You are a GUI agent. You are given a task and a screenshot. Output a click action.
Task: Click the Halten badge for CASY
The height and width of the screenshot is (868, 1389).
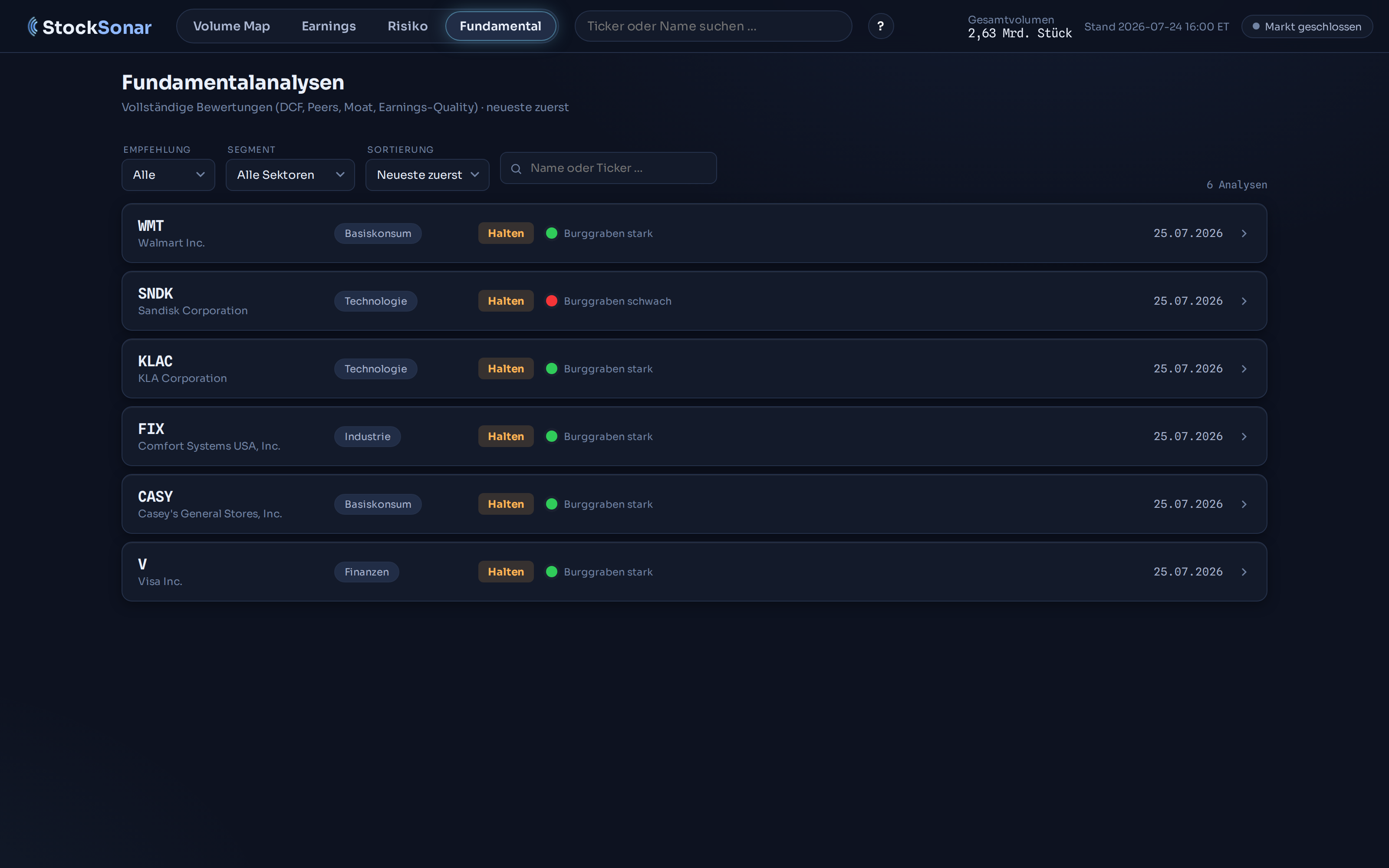[x=506, y=504]
